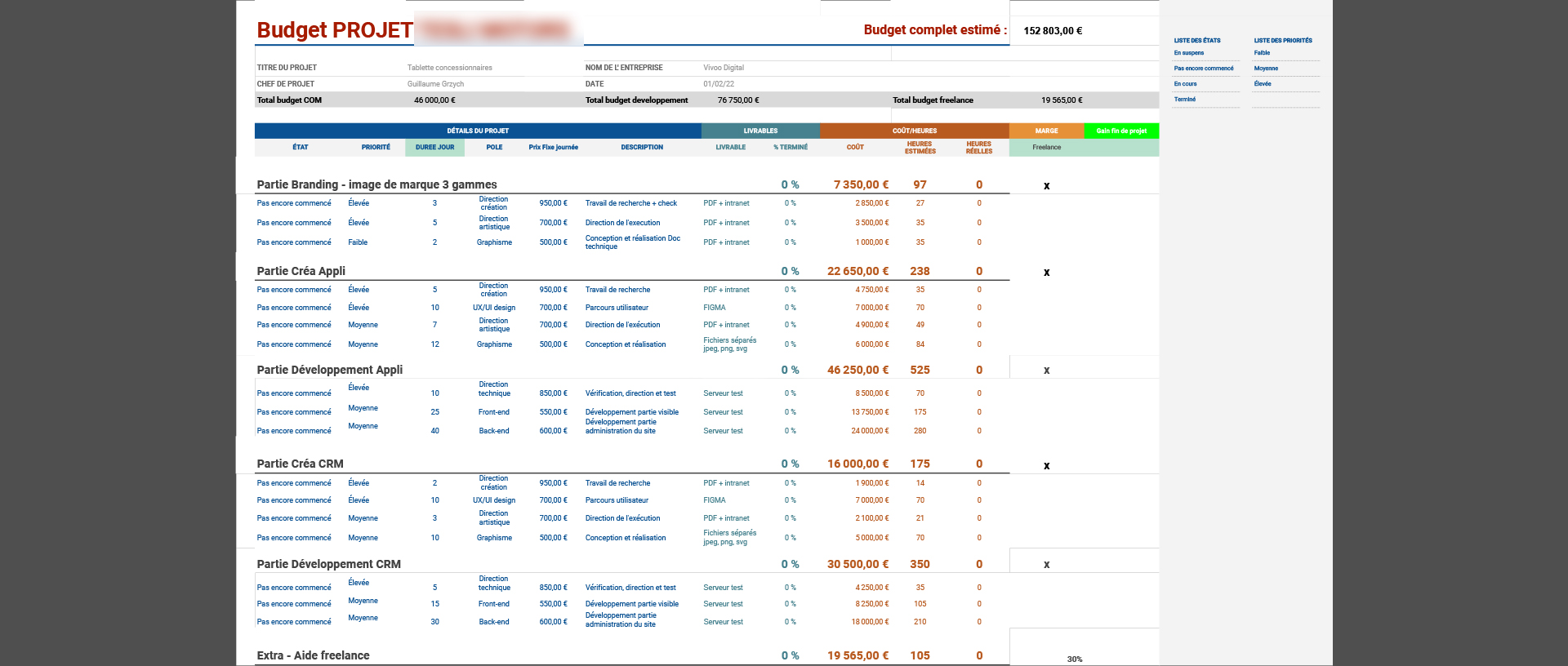1568x666 pixels.
Task: Choose "En suspens" in Liste des états
Action: coord(1189,53)
